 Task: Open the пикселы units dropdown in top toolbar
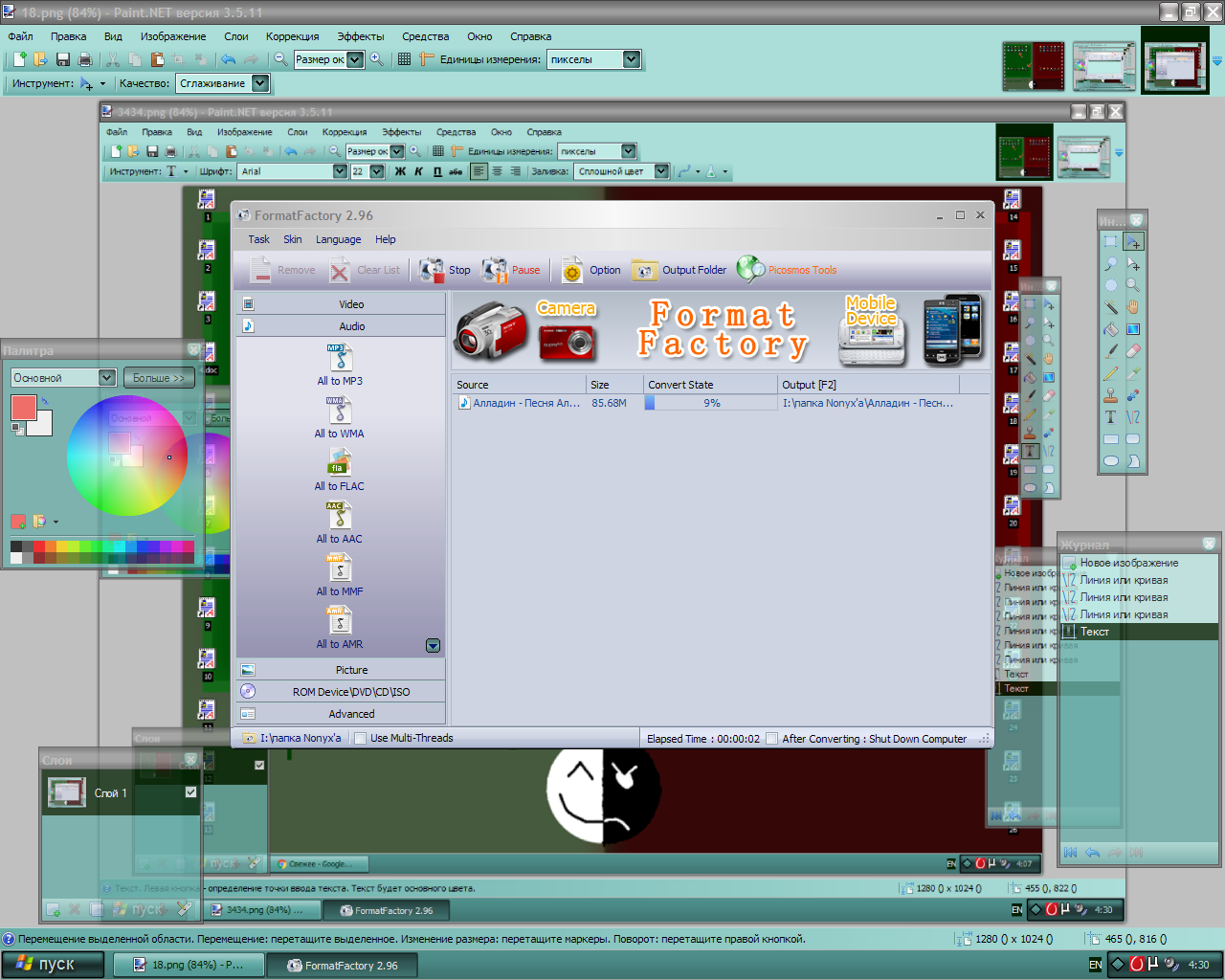coord(632,59)
